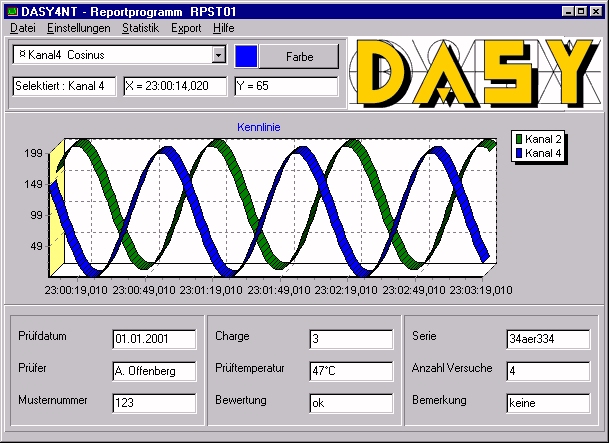The image size is (609, 443).
Task: Click the 23:00:49,010 time axis label
Action: tap(144, 290)
